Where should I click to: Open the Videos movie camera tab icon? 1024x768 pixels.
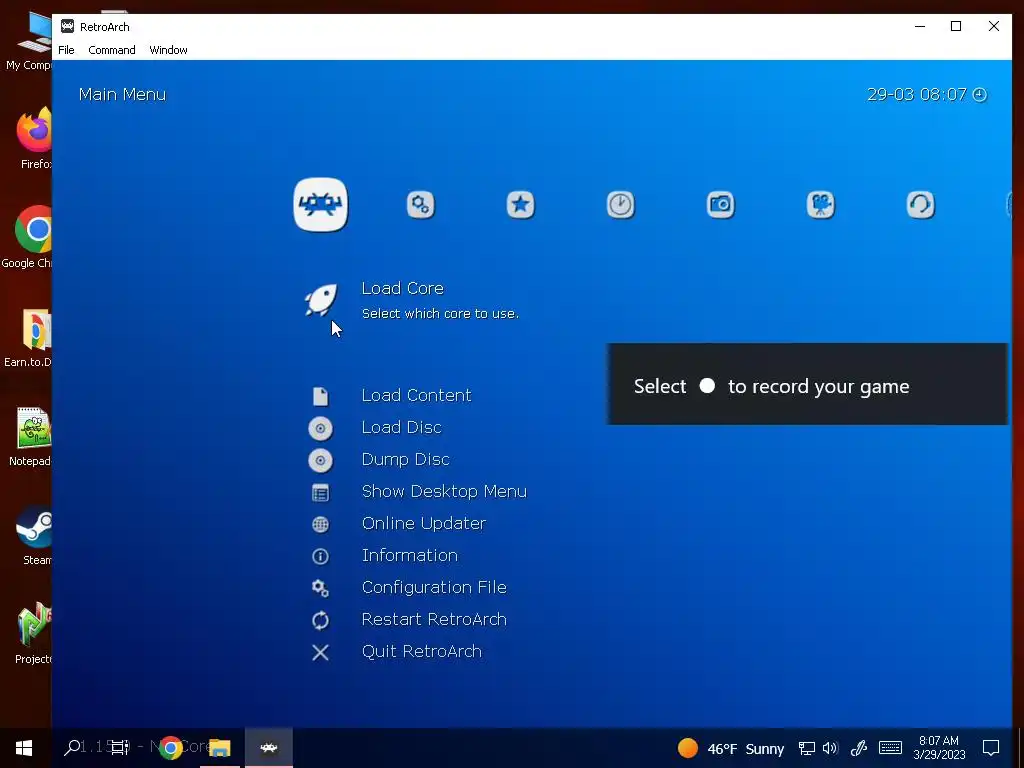point(820,205)
